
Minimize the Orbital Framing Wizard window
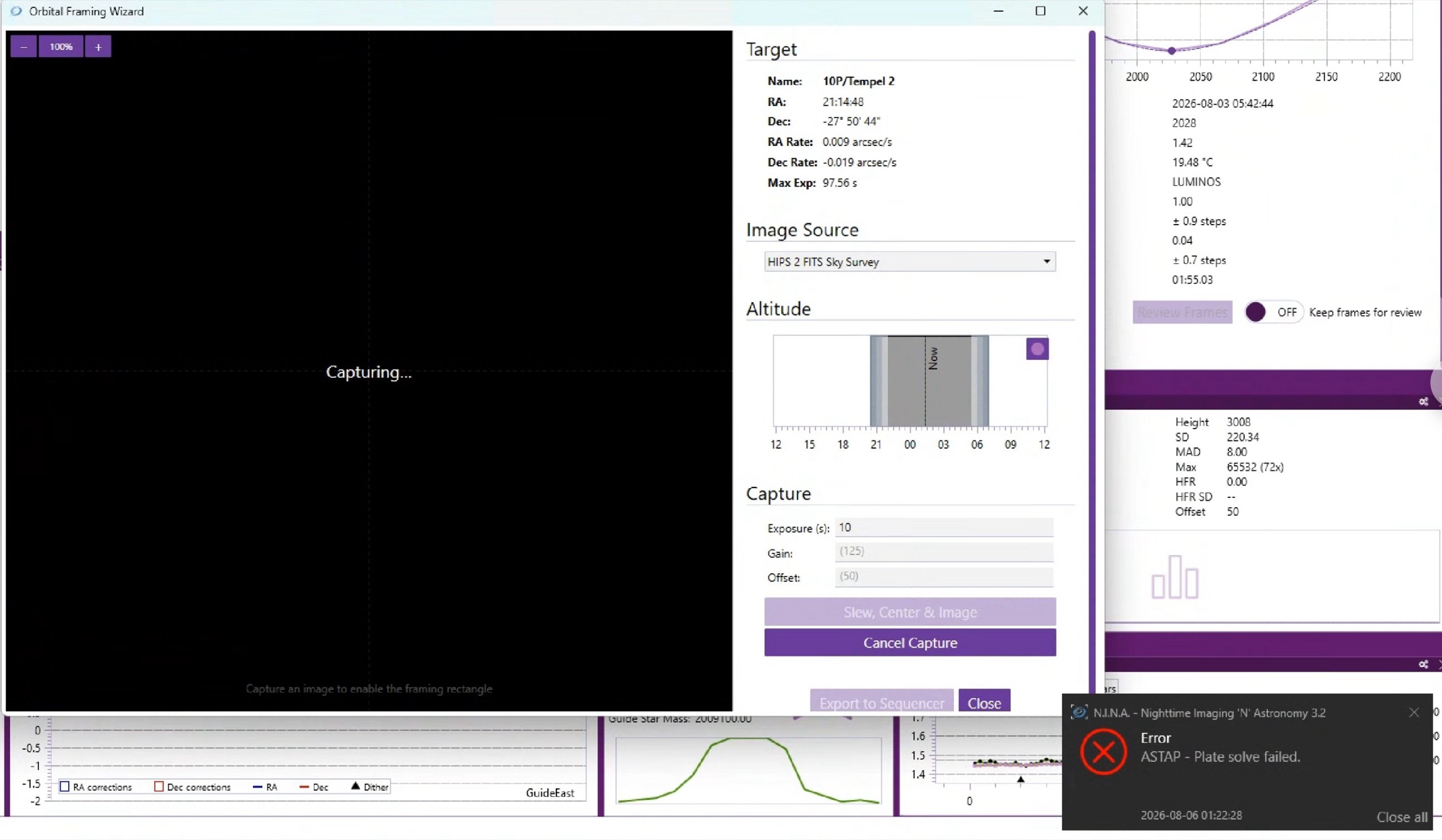998,11
